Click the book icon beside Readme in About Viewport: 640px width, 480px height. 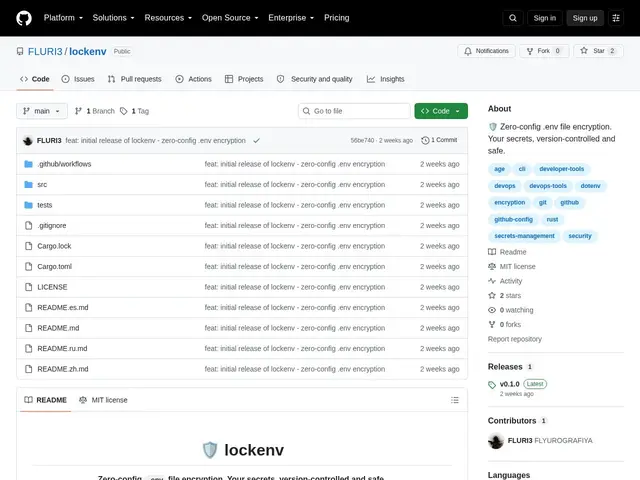492,252
